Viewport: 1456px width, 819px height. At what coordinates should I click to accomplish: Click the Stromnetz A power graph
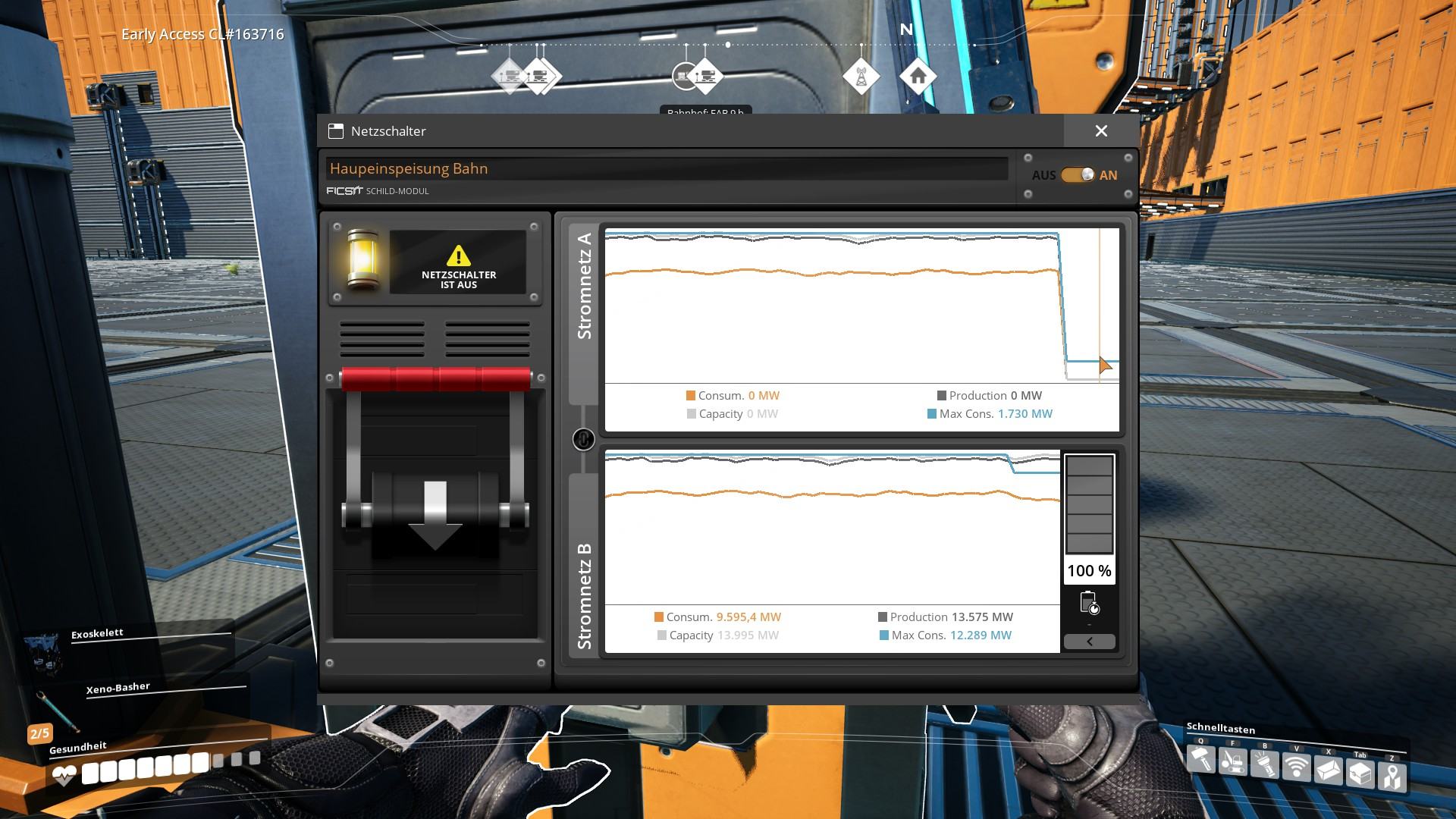[862, 306]
